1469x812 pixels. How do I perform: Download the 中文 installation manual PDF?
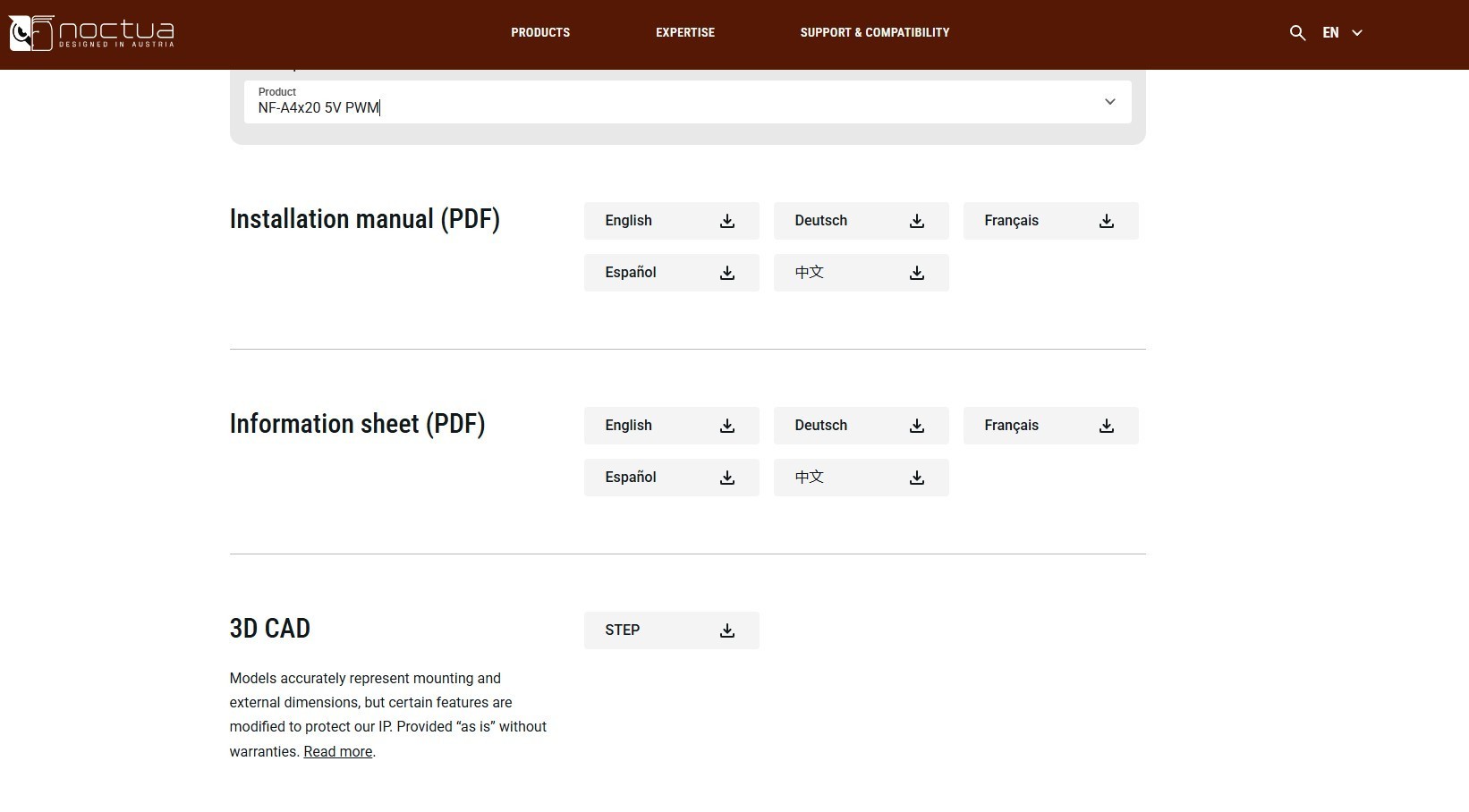861,273
